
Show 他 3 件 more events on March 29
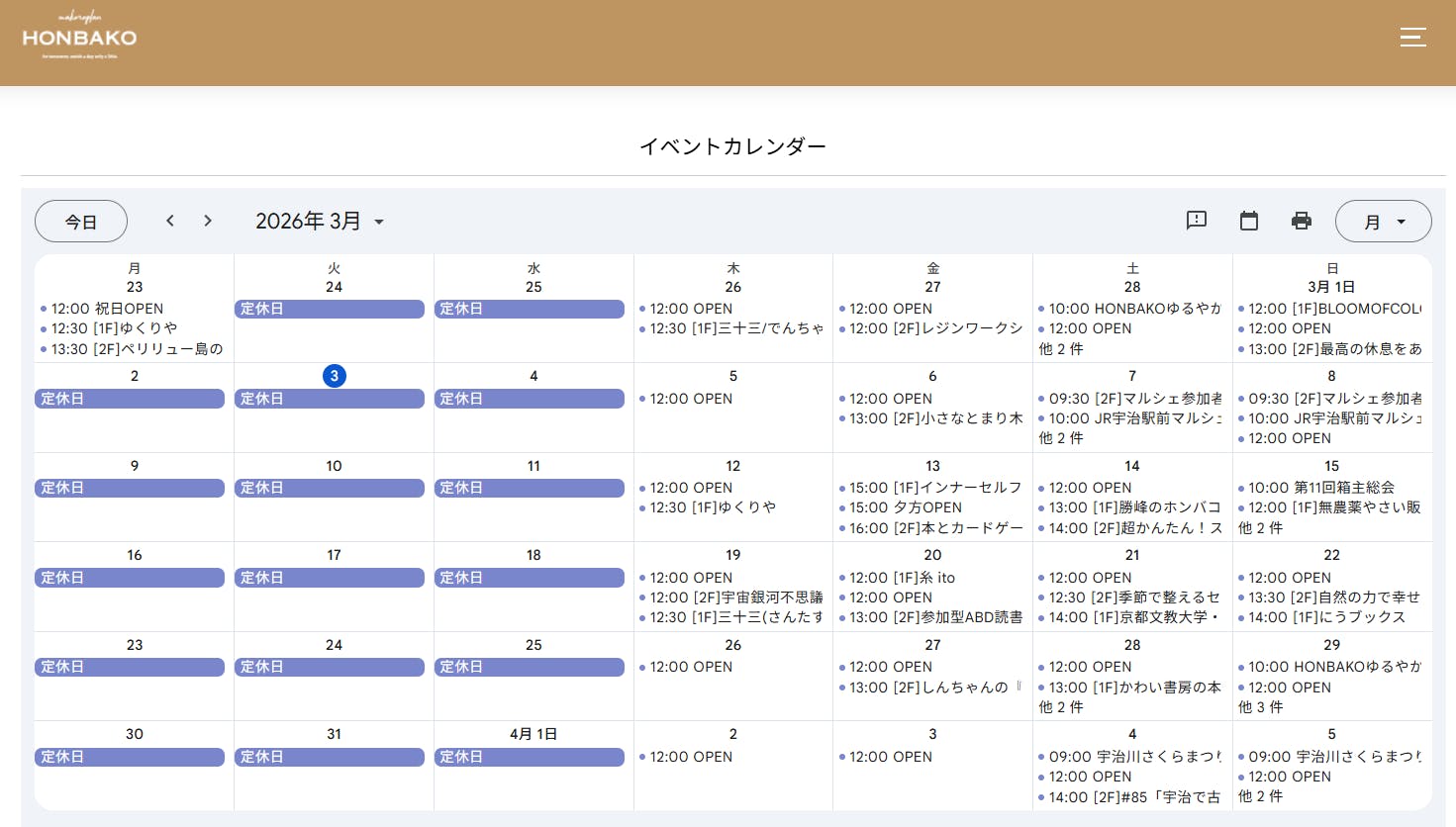1261,707
